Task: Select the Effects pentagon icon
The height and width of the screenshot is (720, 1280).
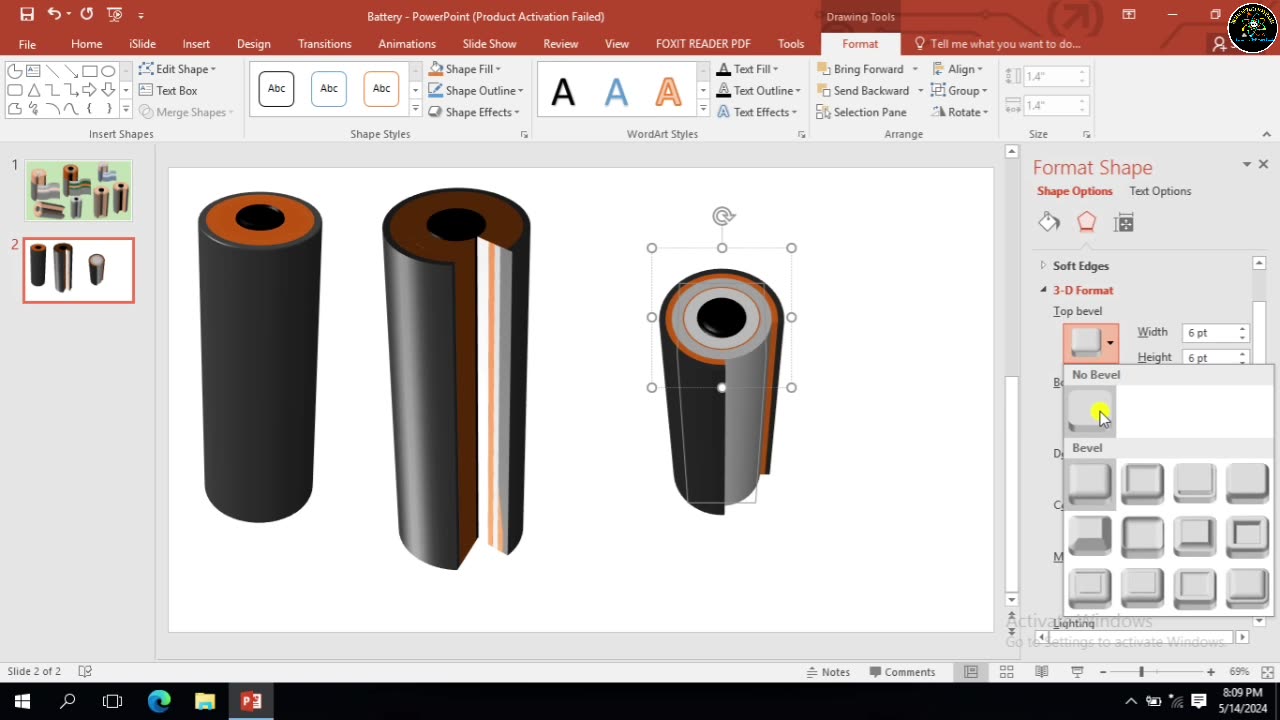Action: (x=1086, y=222)
